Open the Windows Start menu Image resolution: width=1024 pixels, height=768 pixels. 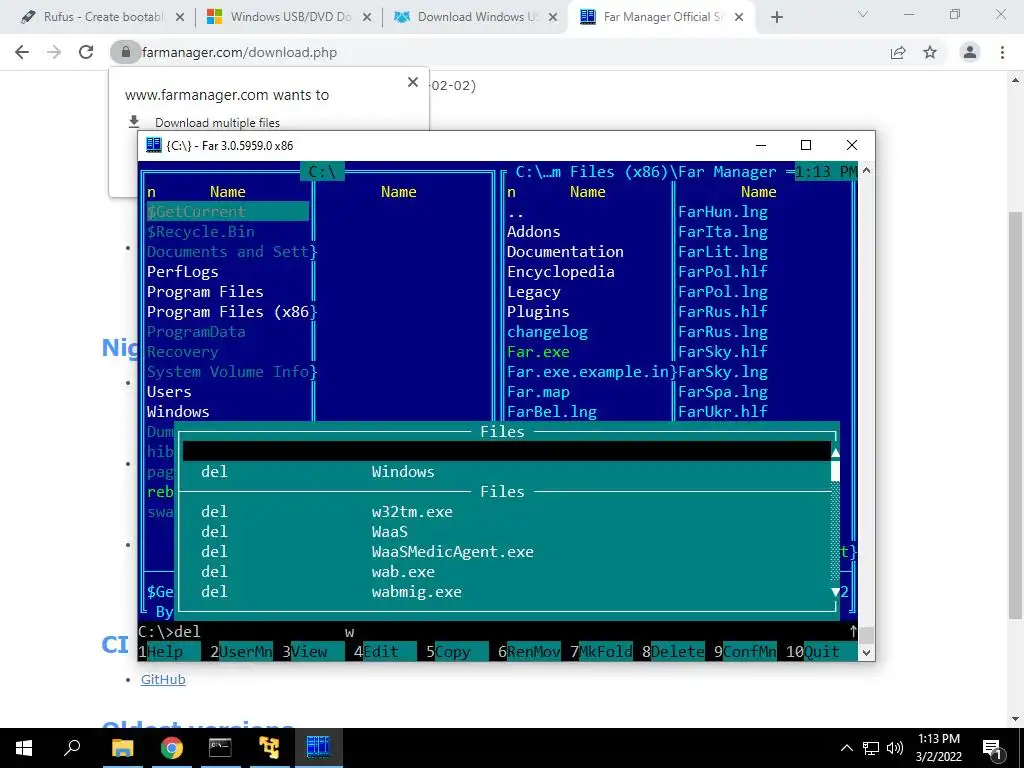point(24,748)
